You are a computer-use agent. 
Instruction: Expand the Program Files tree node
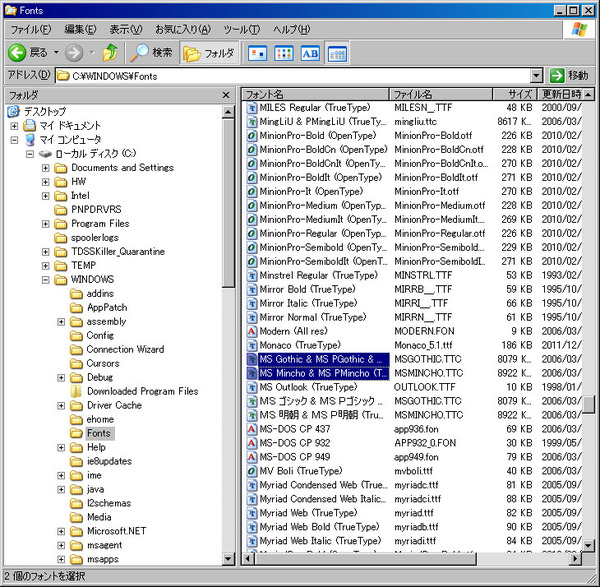46,224
